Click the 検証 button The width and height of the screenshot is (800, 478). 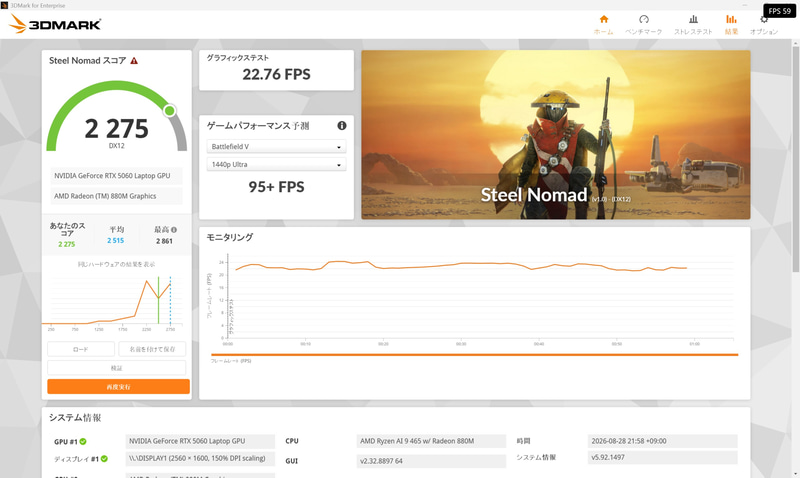pos(116,368)
